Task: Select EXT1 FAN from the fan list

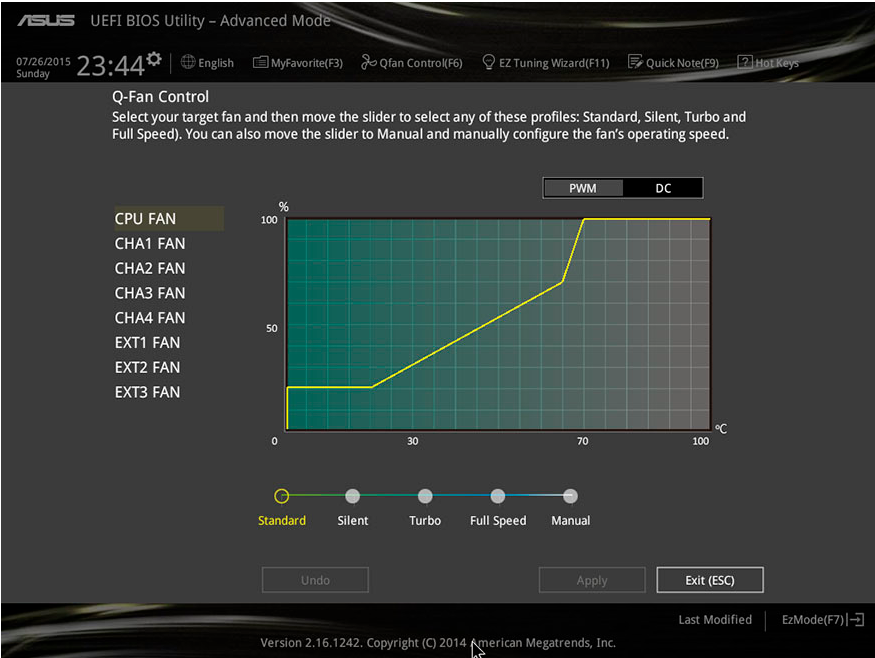Action: pyautogui.click(x=147, y=342)
